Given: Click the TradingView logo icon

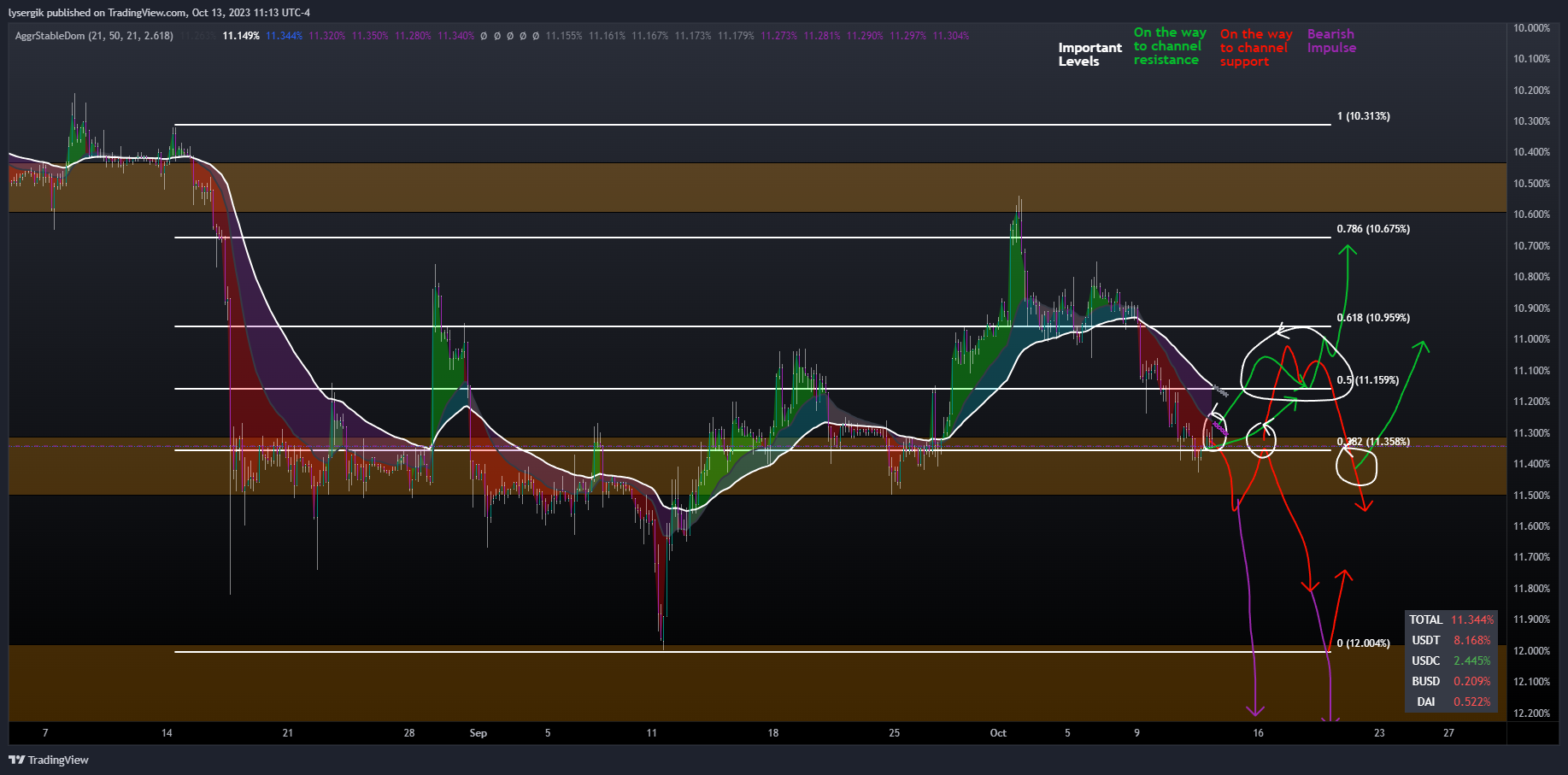Looking at the screenshot, I should coord(16,760).
